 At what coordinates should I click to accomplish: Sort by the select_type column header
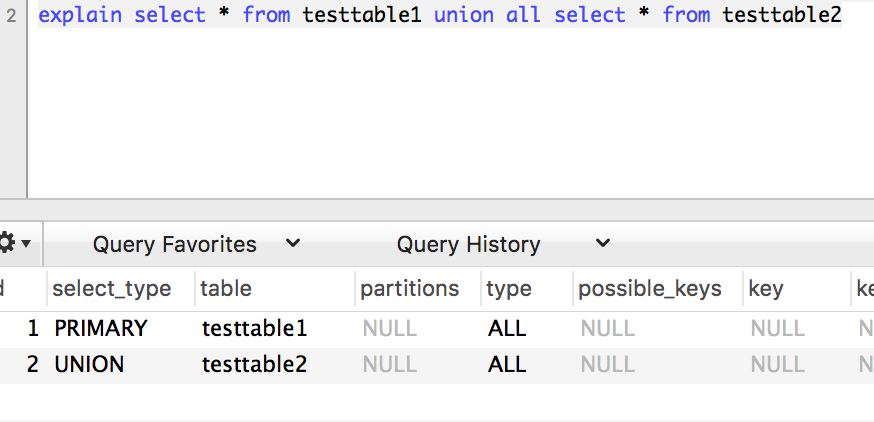tap(111, 289)
